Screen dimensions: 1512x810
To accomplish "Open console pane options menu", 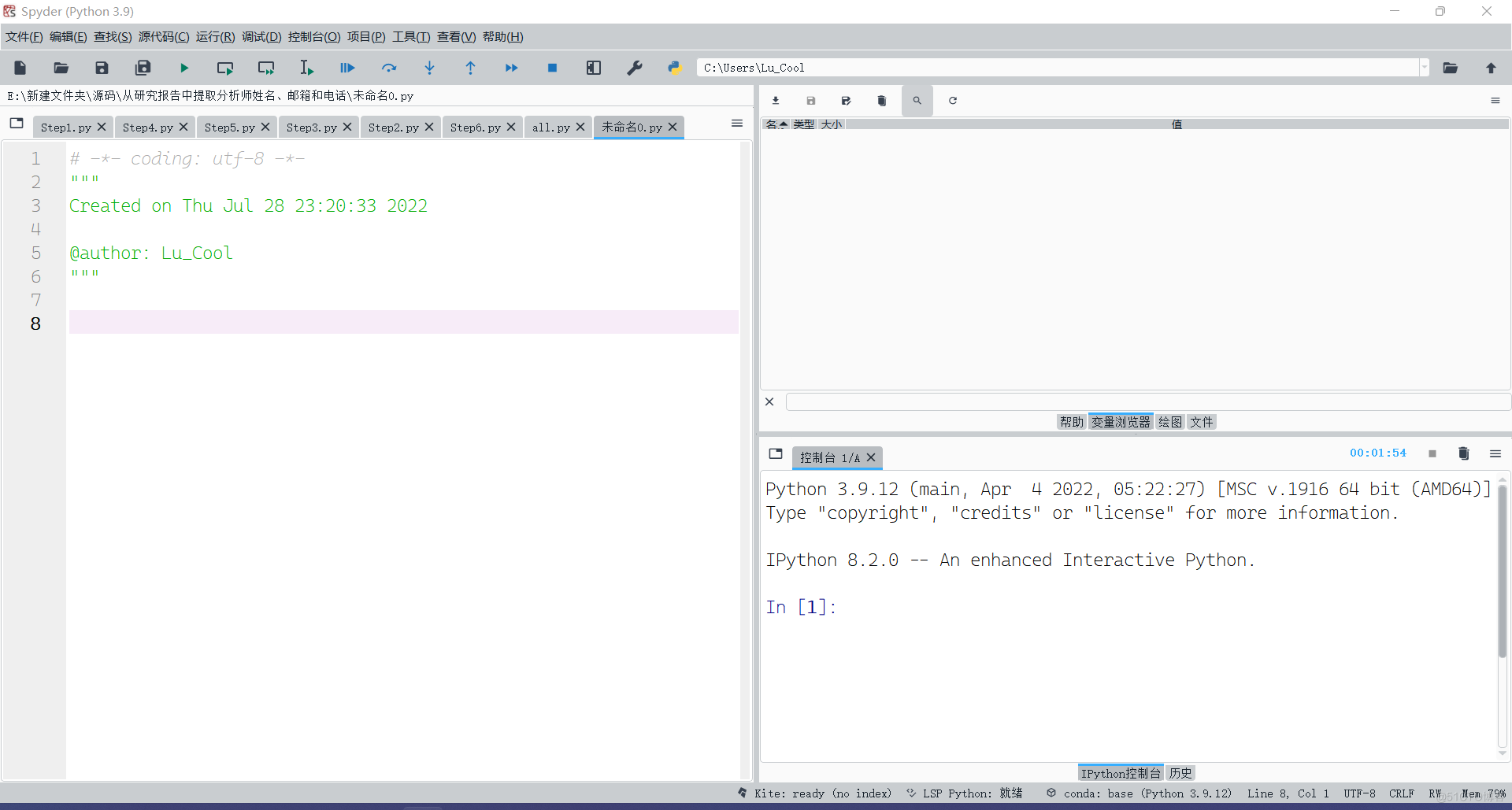I will (1495, 453).
